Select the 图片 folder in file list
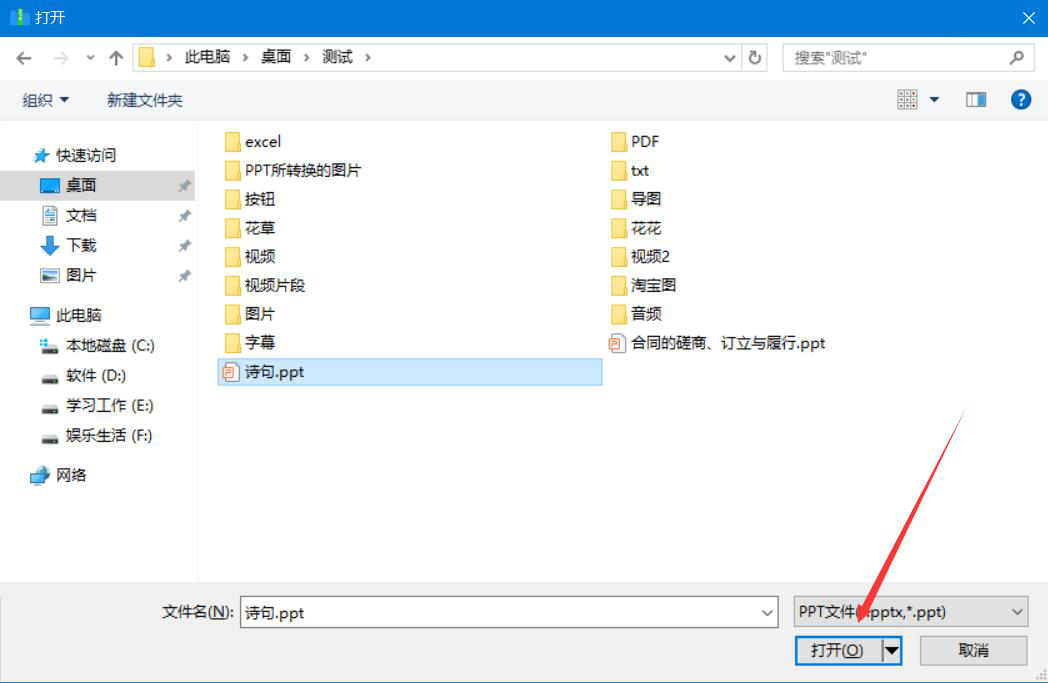Screen dimensions: 1048x683 click(250, 314)
